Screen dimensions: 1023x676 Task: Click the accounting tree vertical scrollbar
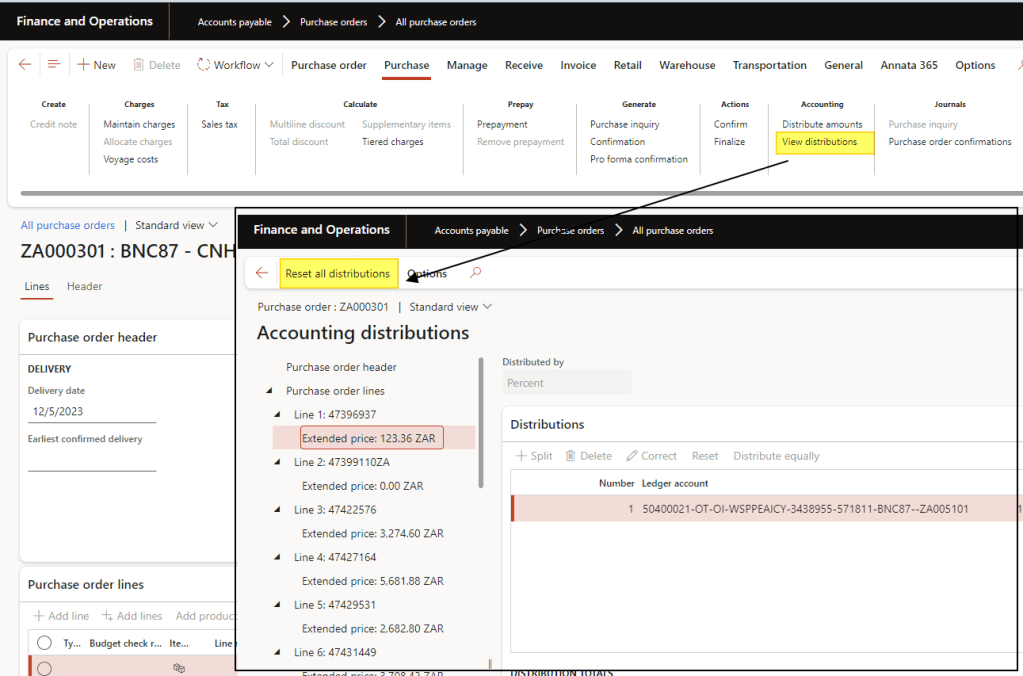pos(481,423)
